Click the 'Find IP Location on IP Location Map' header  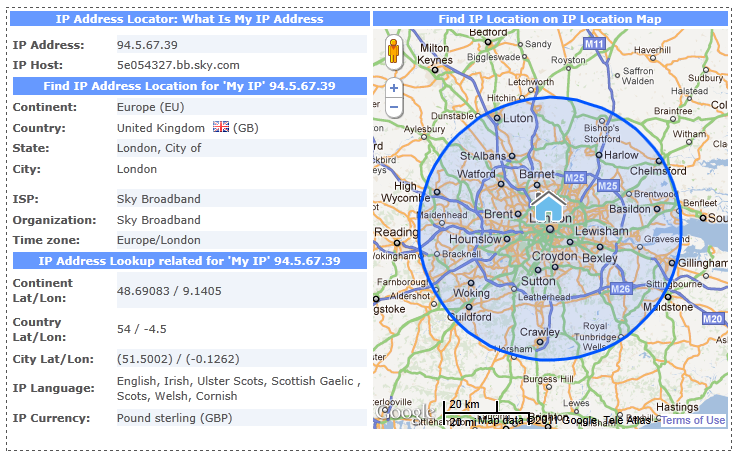point(551,19)
